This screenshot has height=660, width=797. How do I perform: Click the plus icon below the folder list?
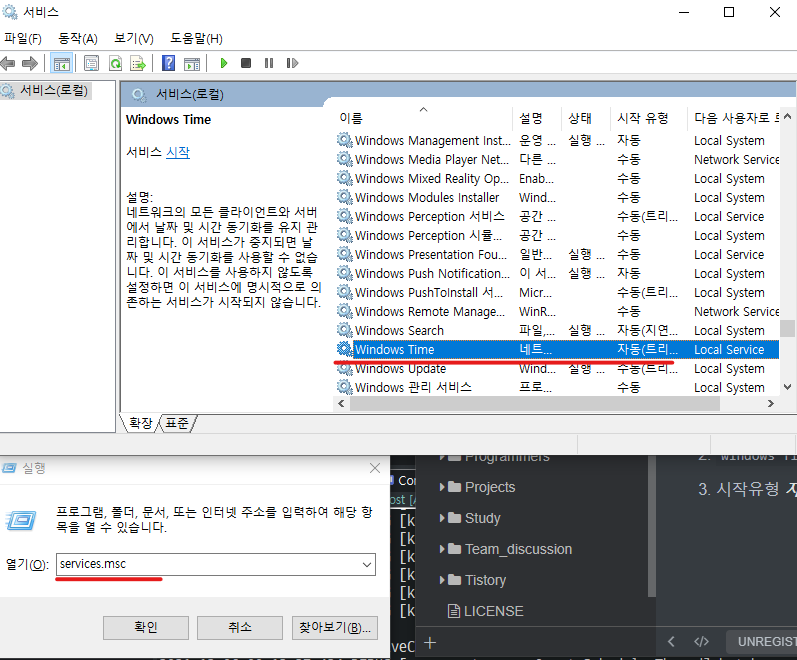pos(430,643)
